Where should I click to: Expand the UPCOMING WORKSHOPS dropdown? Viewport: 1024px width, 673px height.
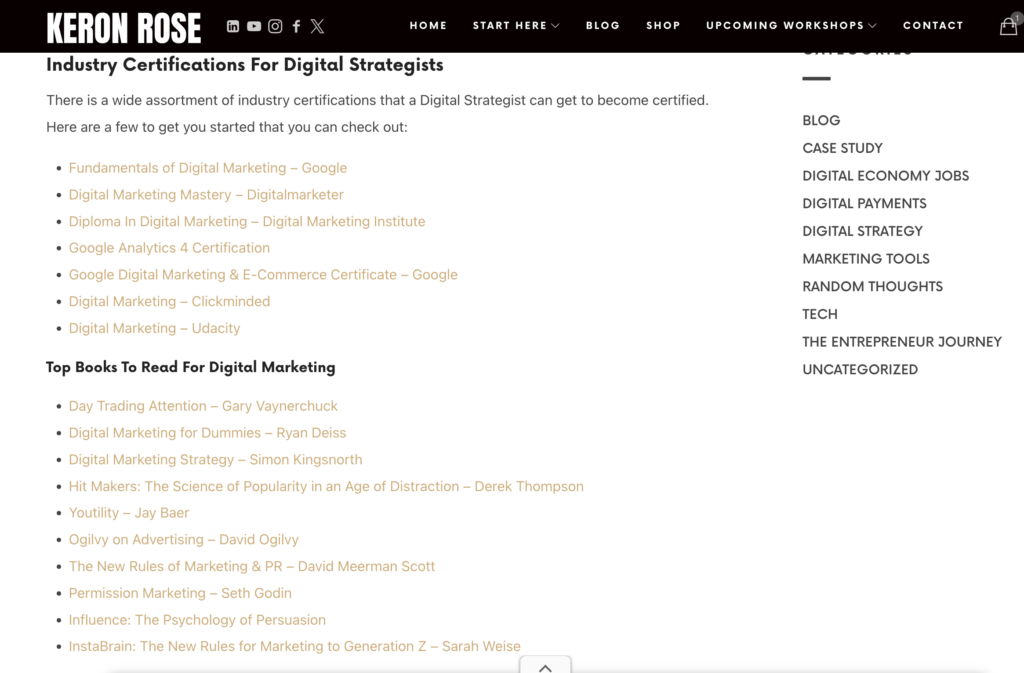(x=790, y=26)
